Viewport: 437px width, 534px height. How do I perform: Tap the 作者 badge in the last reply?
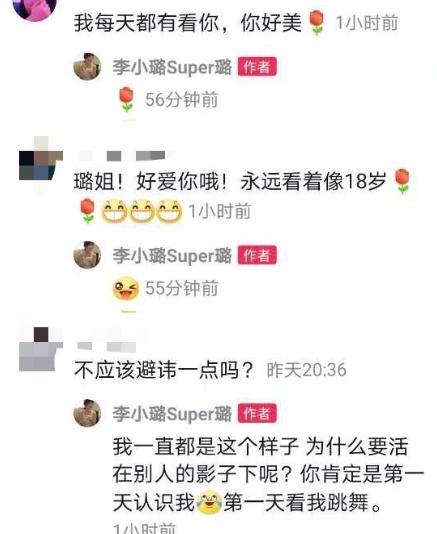257,413
